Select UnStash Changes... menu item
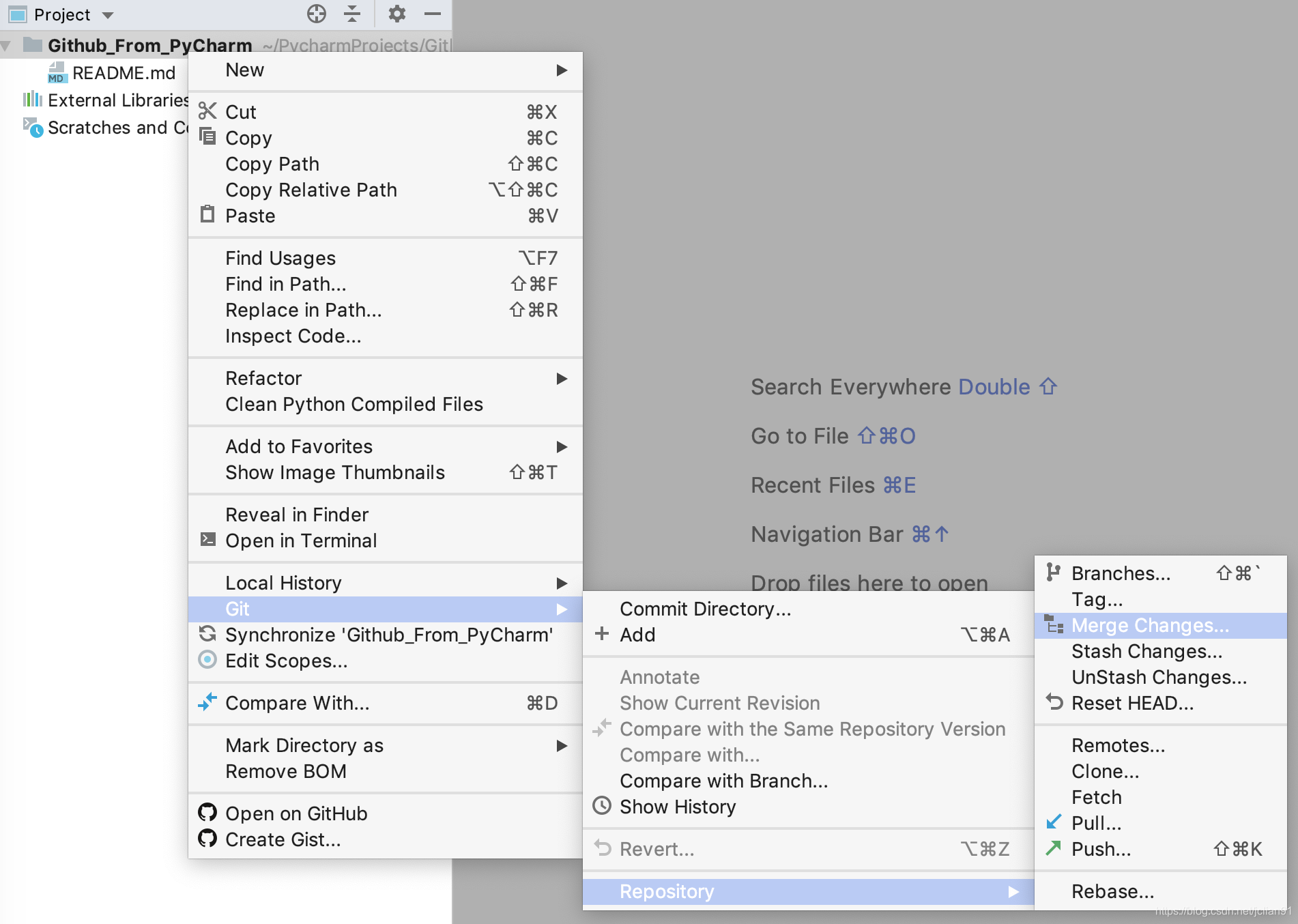Screen dimensions: 1298x924 (1160, 677)
